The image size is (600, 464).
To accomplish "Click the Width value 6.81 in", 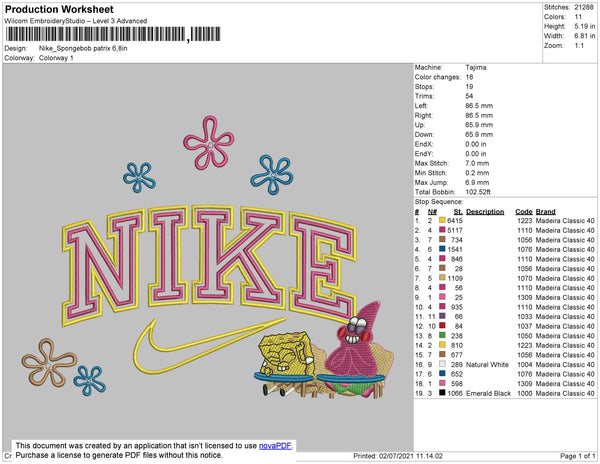I will (x=584, y=36).
